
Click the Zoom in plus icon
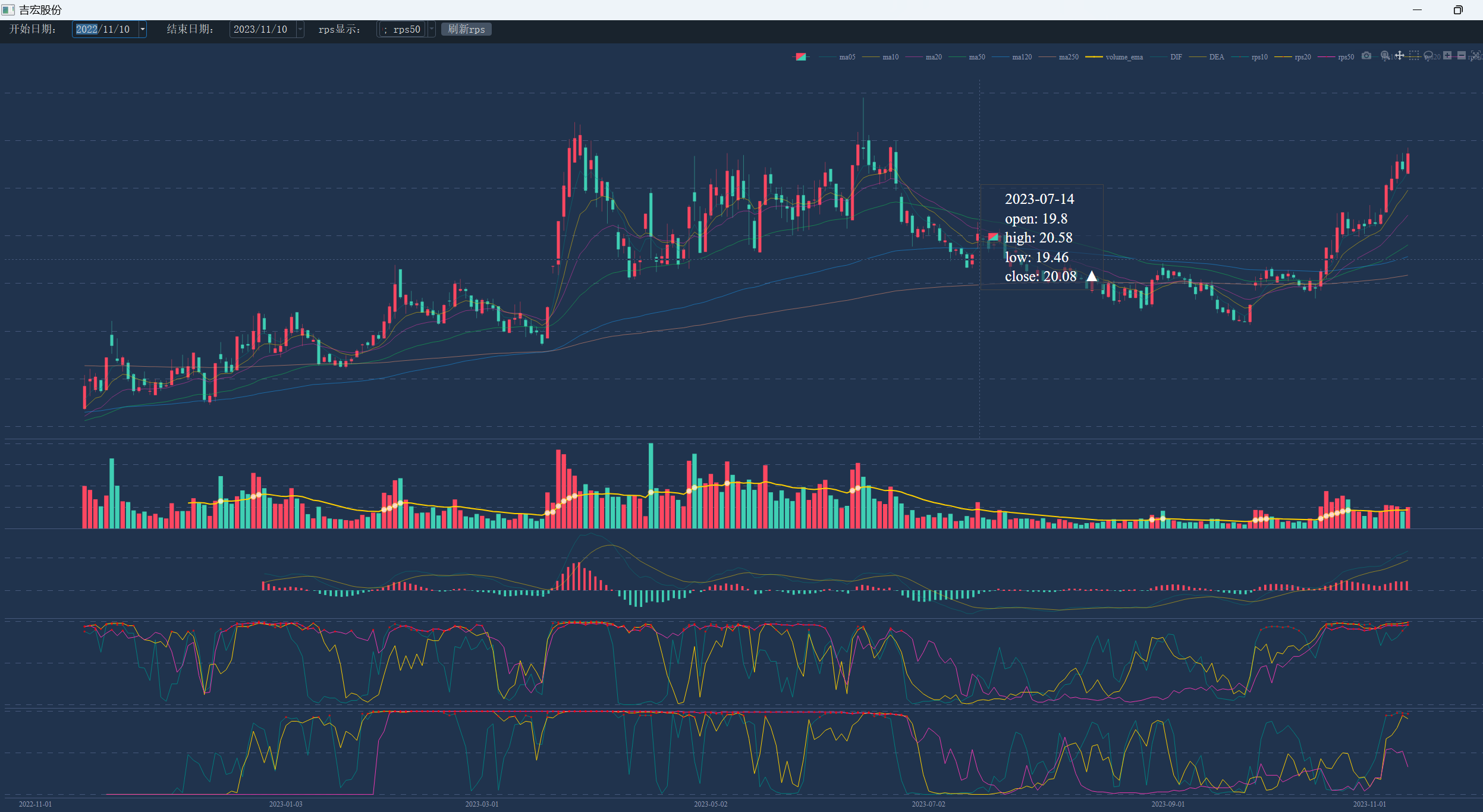(1447, 56)
